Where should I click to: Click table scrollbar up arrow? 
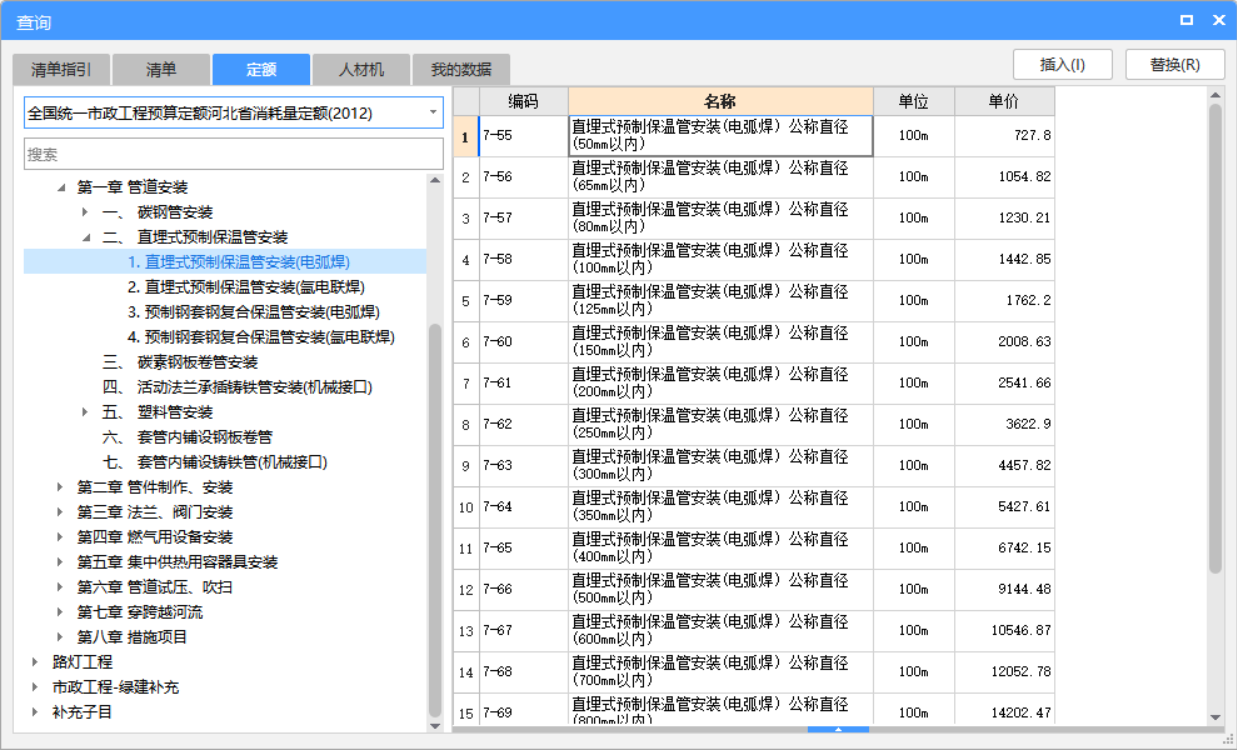1216,97
